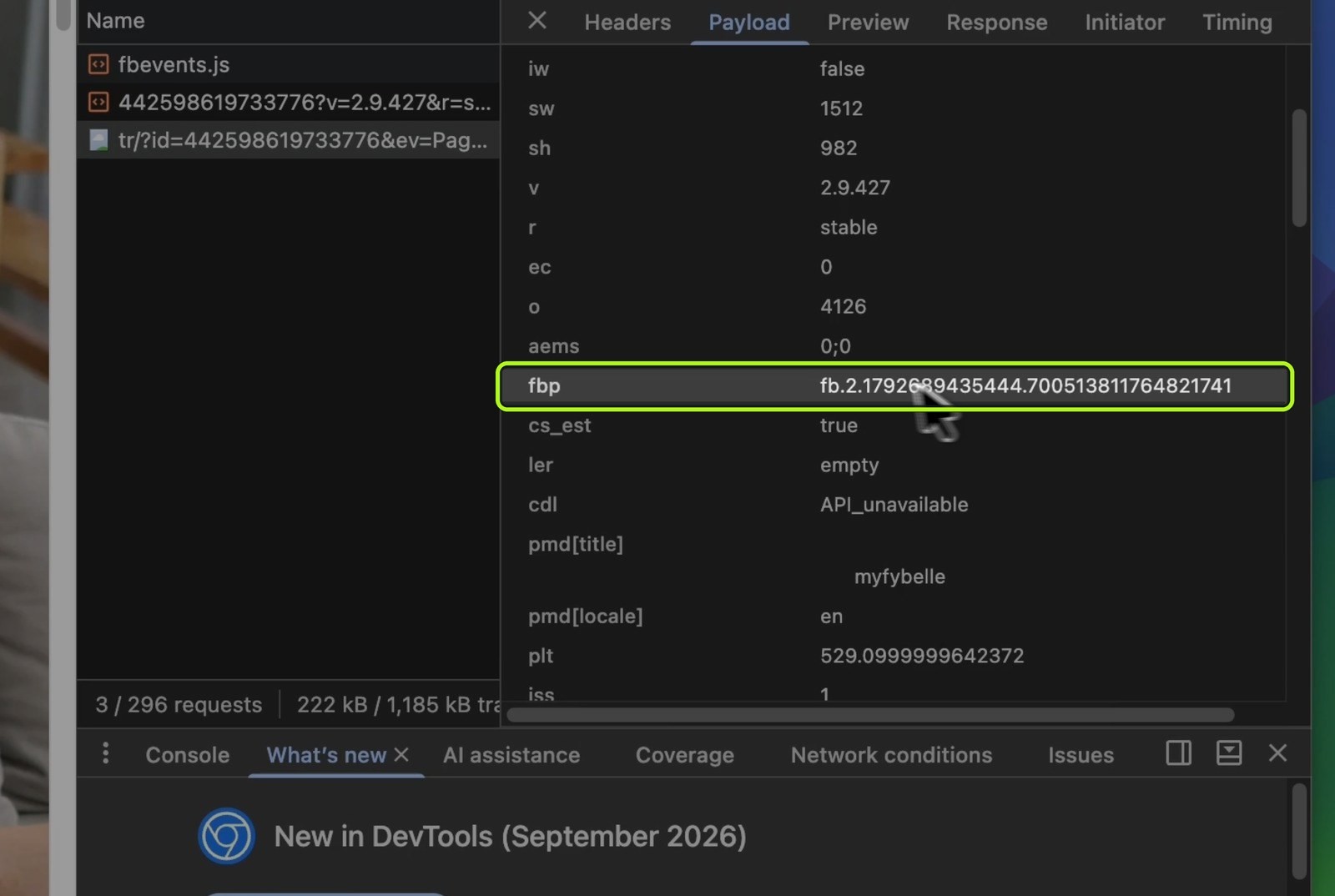The height and width of the screenshot is (896, 1335).
Task: Open the Network conditions drawer tab
Action: point(892,755)
